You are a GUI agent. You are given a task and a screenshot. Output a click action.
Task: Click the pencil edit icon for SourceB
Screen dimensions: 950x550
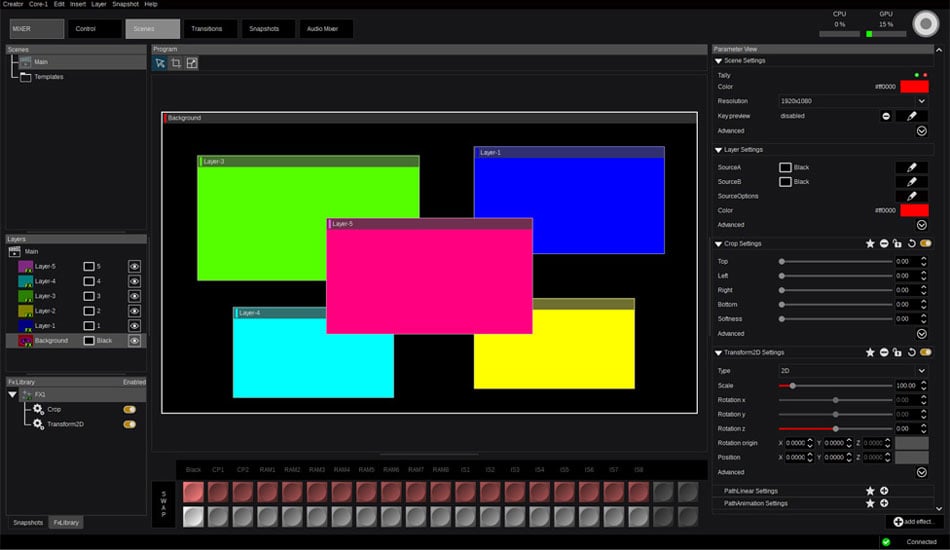[912, 182]
